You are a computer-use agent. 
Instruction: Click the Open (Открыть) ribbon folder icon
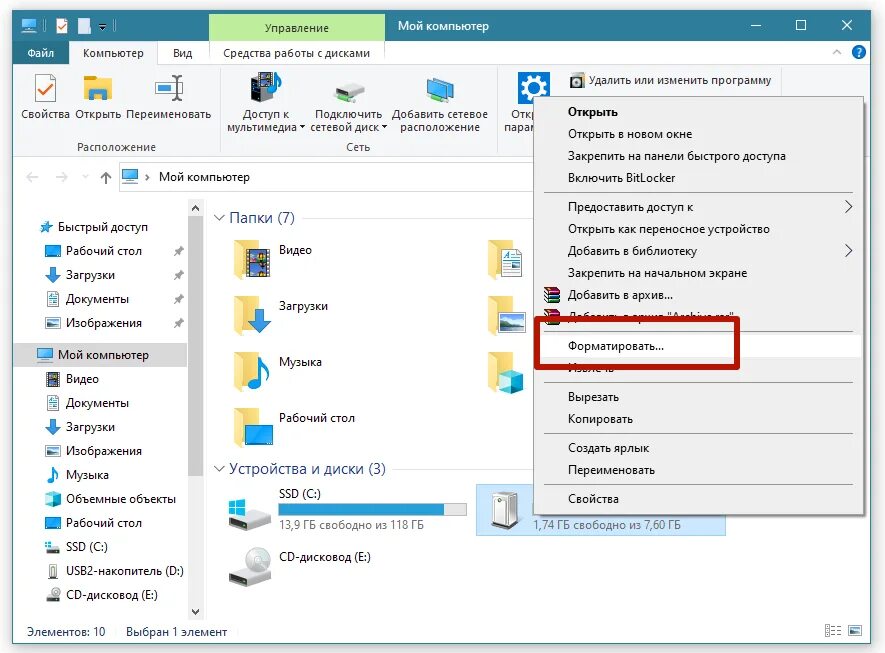[98, 89]
